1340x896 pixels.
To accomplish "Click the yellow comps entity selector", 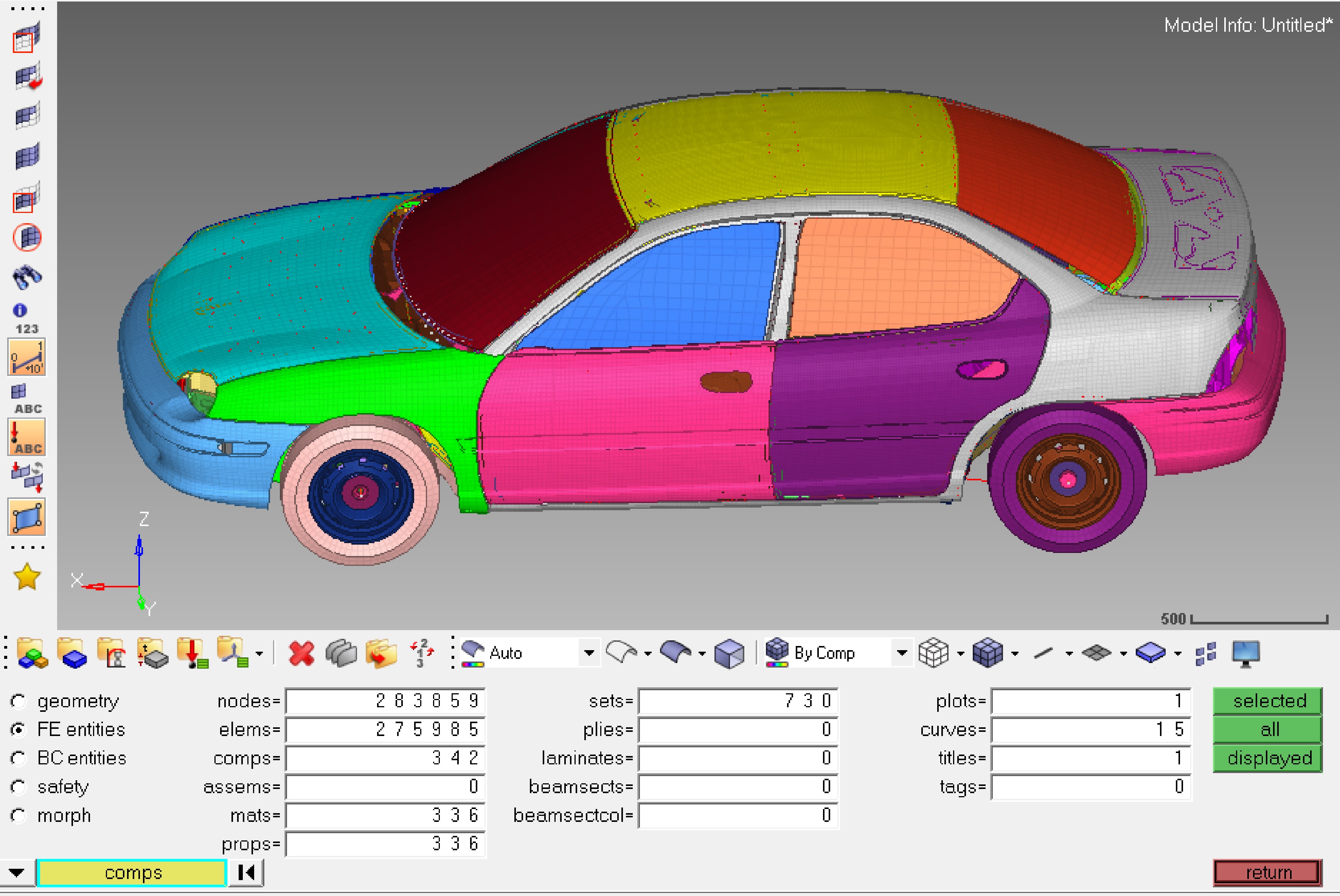I will coord(133,873).
